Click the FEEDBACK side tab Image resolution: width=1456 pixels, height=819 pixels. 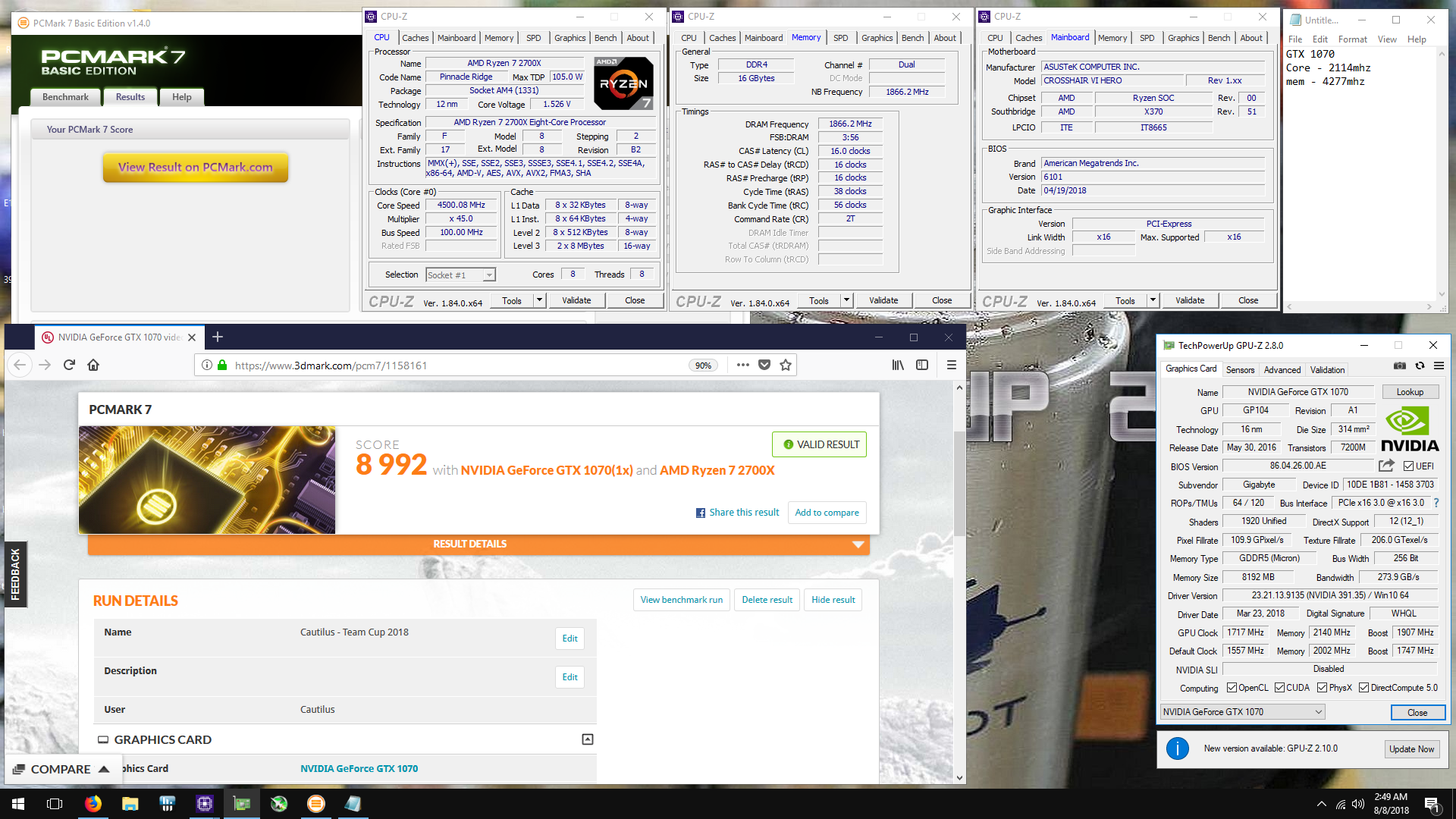(15, 574)
